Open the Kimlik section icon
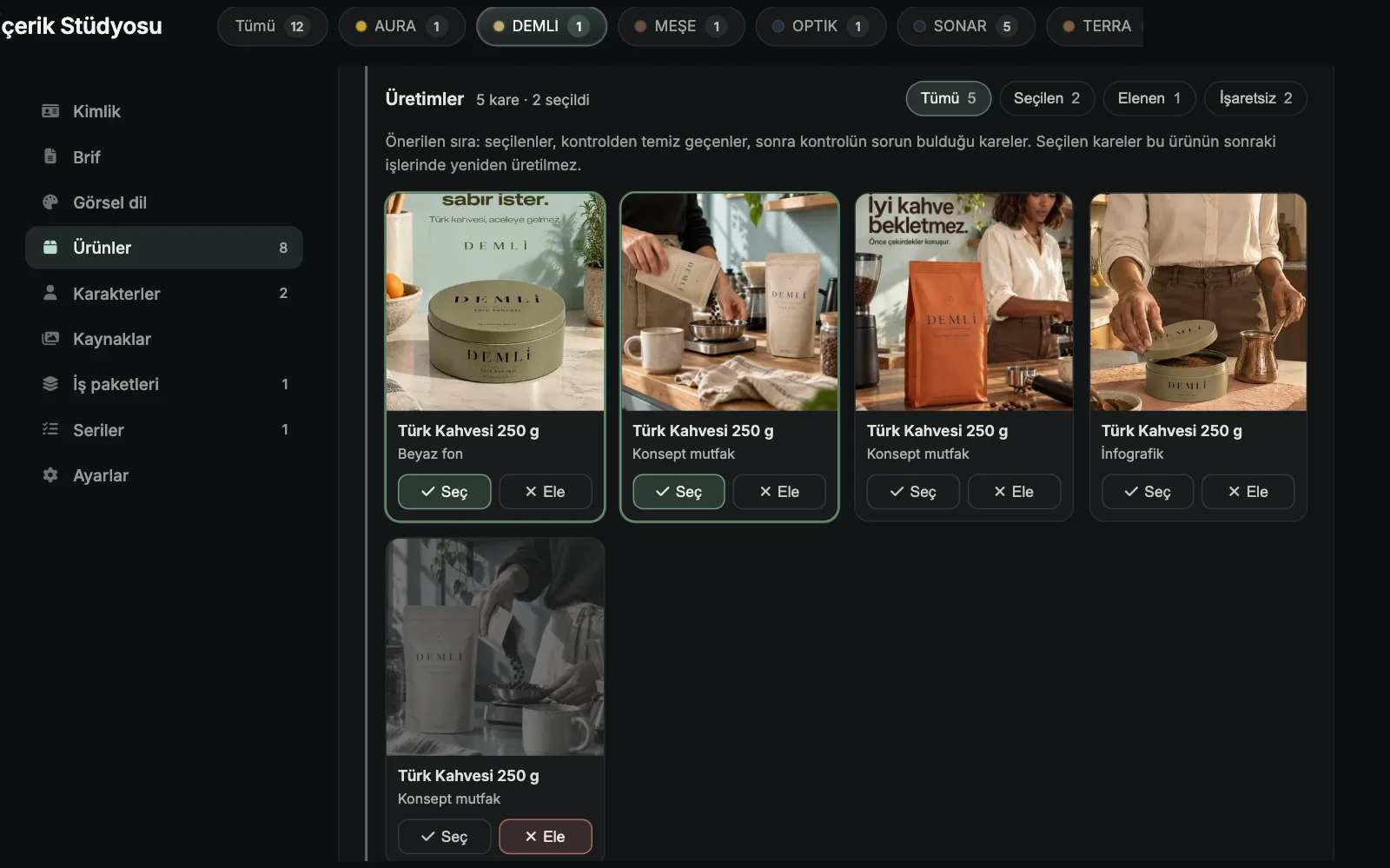This screenshot has height=868, width=1390. (x=50, y=111)
